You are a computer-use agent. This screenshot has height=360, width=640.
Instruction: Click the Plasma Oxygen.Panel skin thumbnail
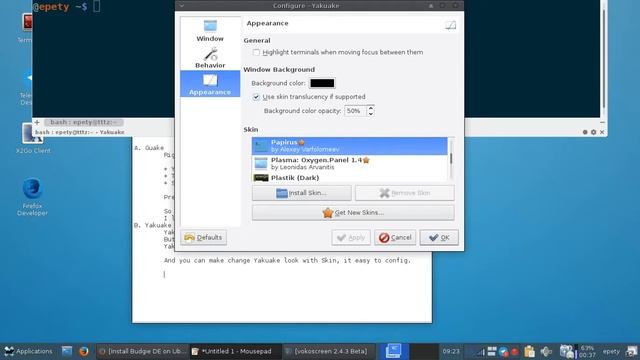pyautogui.click(x=261, y=163)
